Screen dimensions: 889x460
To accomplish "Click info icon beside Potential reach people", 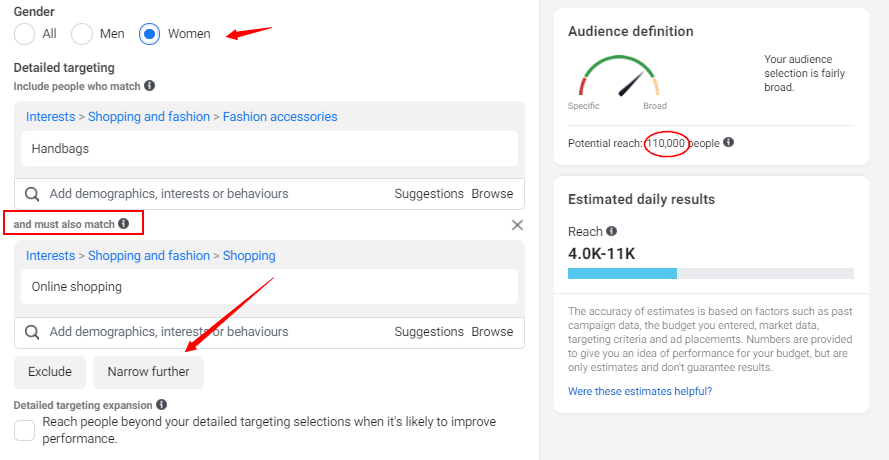I will [x=728, y=143].
